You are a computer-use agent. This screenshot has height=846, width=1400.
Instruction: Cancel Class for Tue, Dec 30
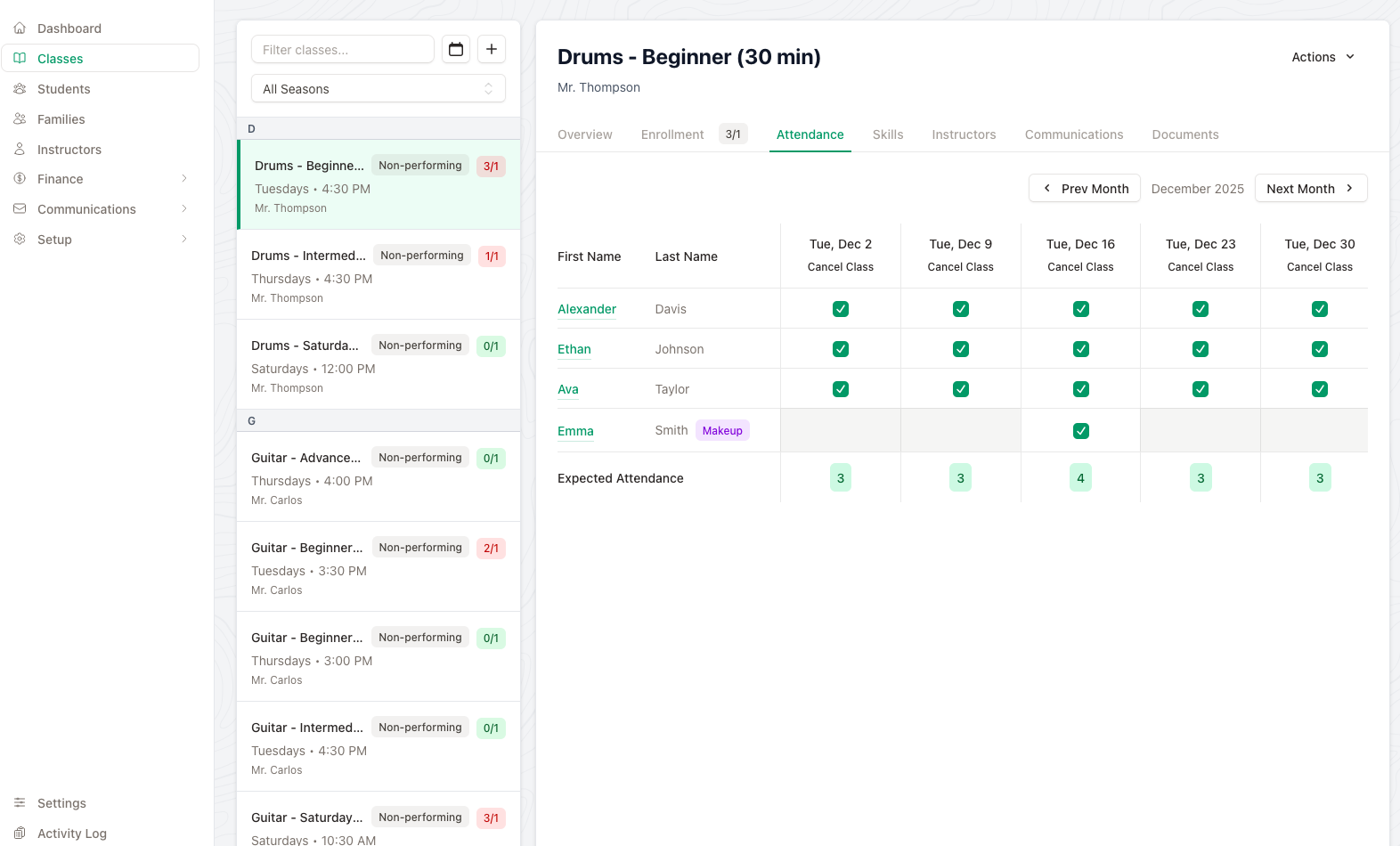click(x=1320, y=267)
